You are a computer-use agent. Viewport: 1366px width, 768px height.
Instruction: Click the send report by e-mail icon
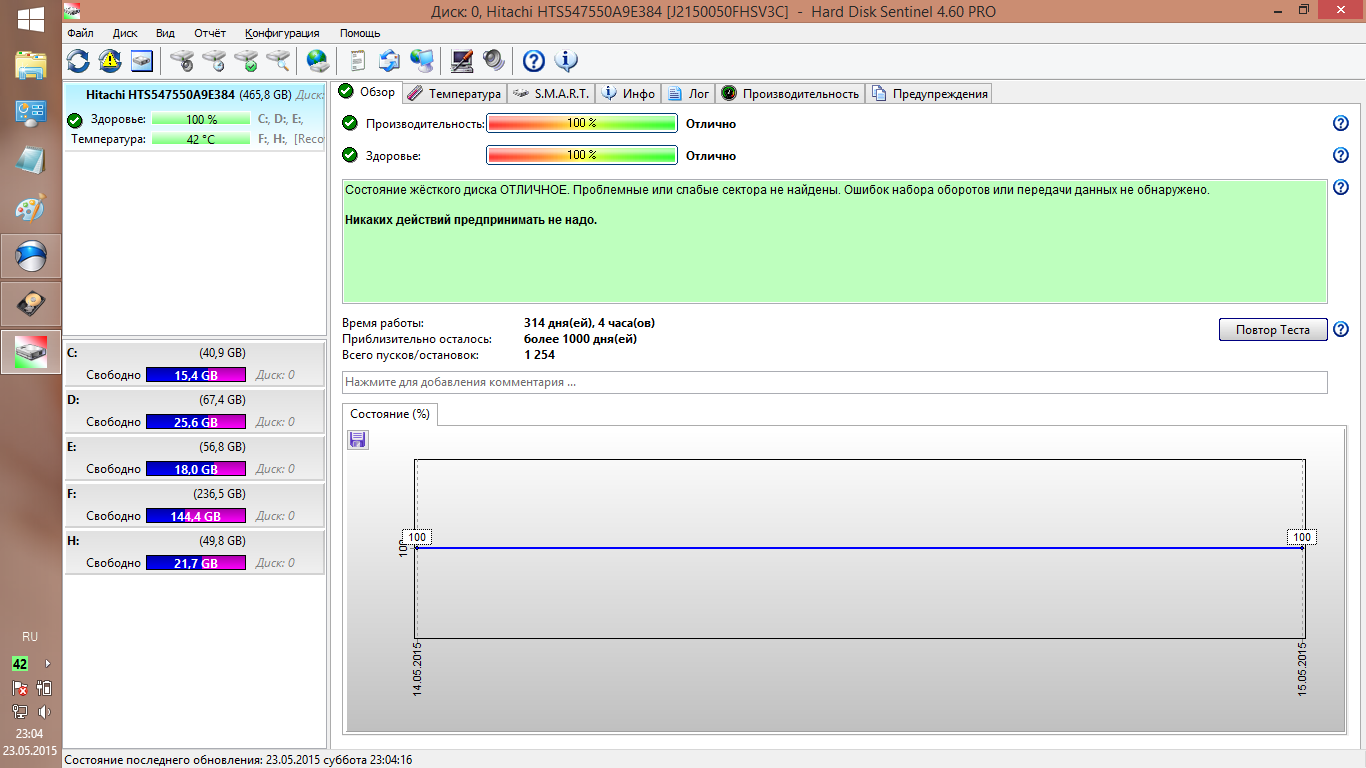coord(390,61)
